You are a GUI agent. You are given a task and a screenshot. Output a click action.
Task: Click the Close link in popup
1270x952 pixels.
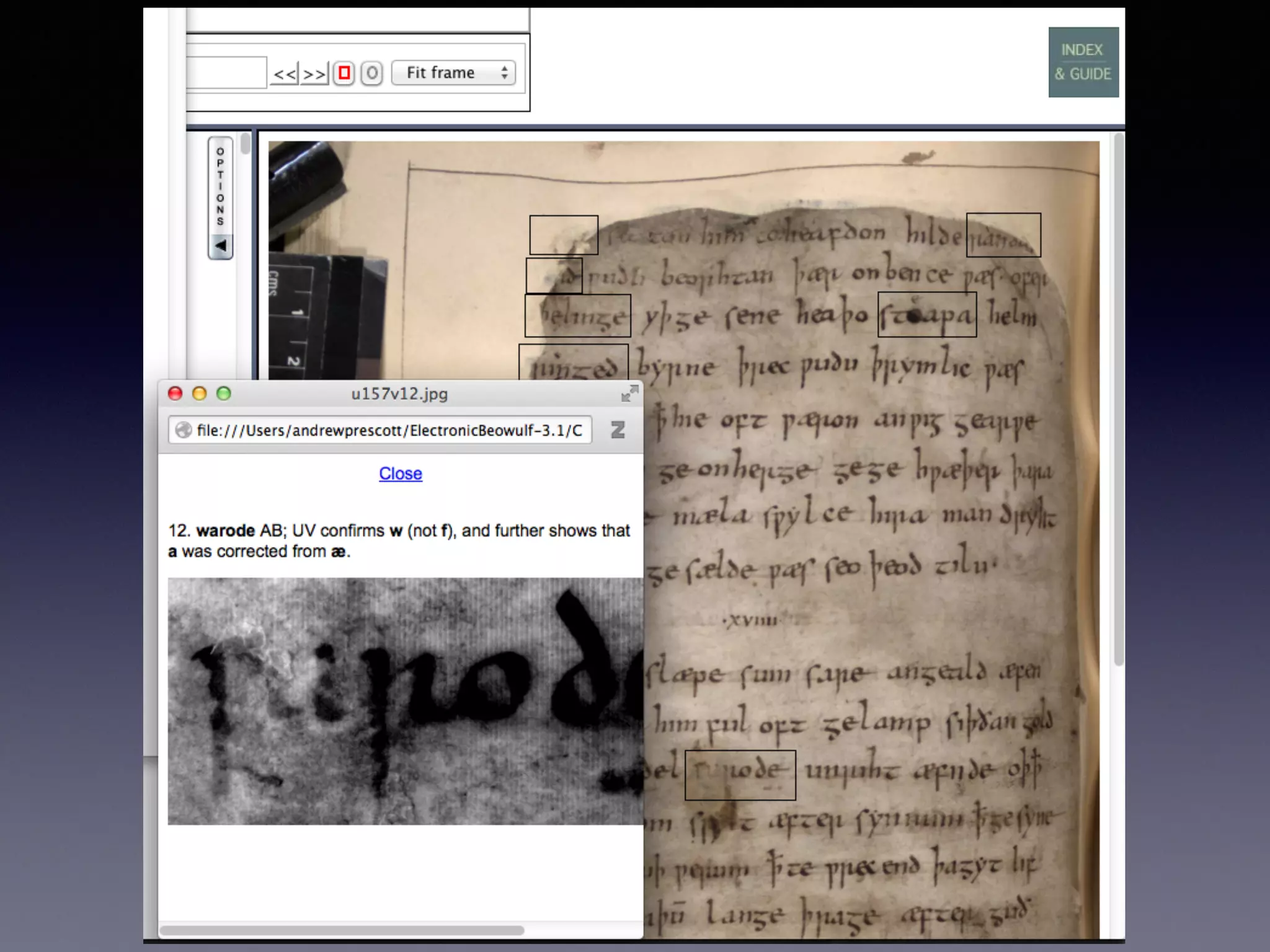401,474
